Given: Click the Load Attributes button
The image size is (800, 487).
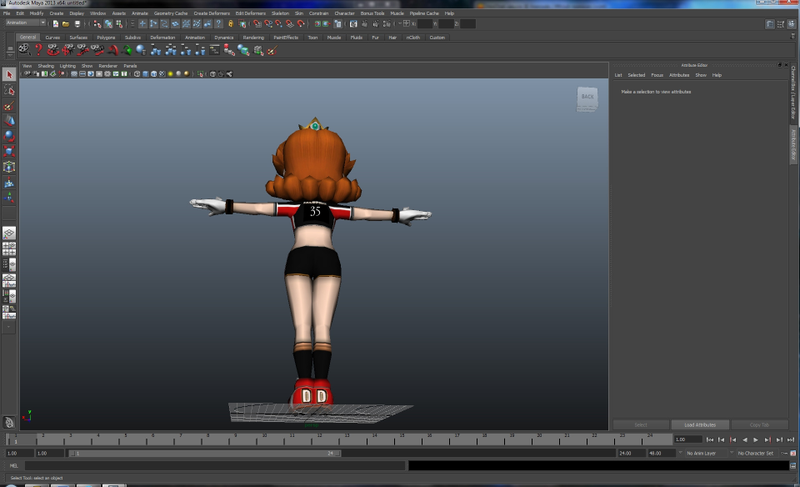Looking at the screenshot, I should [699, 425].
